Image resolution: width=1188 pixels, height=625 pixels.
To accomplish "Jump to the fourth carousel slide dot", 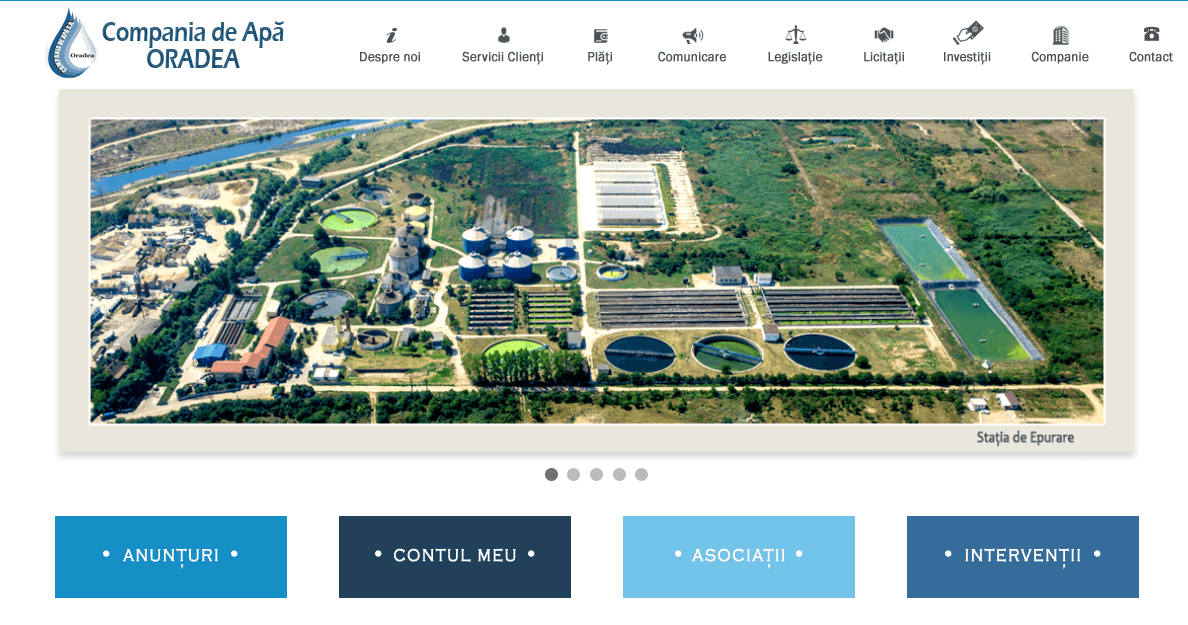I will [x=619, y=474].
